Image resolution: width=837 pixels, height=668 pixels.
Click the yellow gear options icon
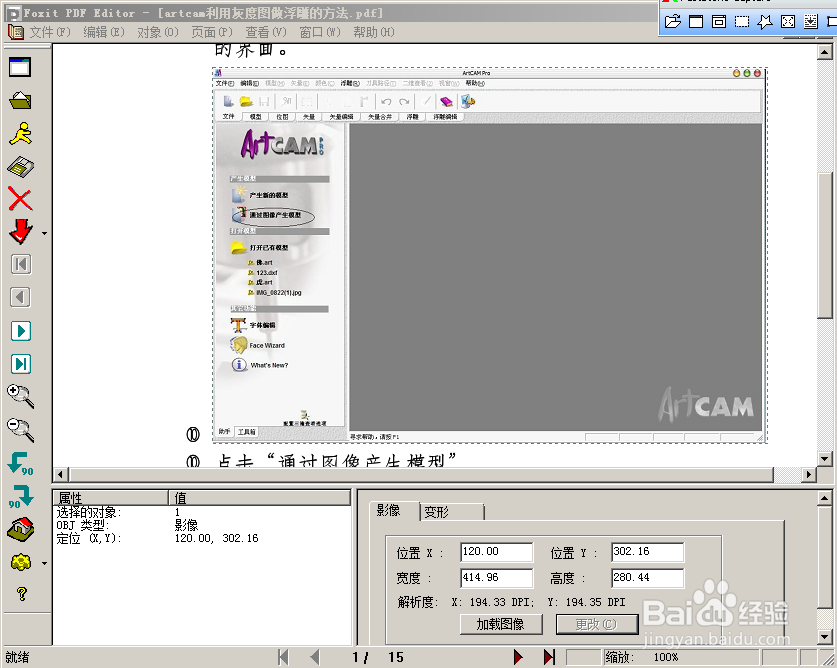20,562
